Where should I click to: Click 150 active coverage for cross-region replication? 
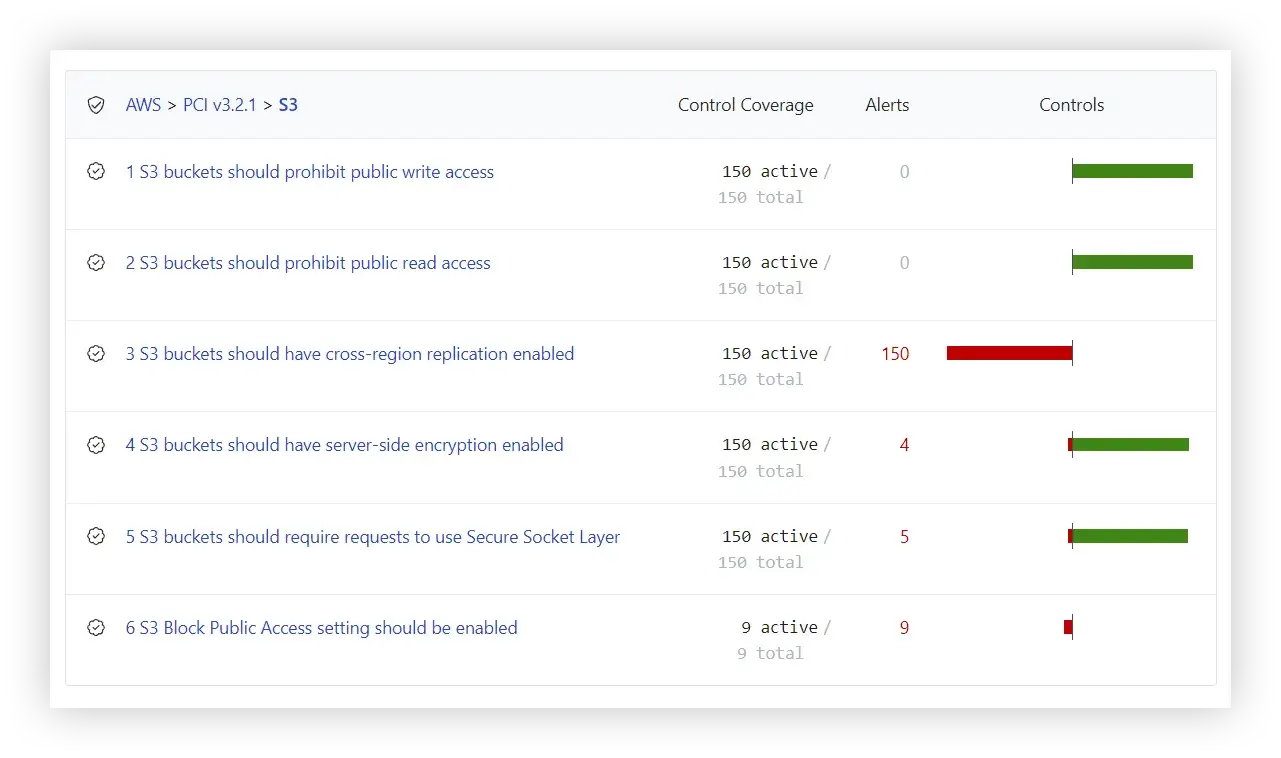(x=770, y=354)
